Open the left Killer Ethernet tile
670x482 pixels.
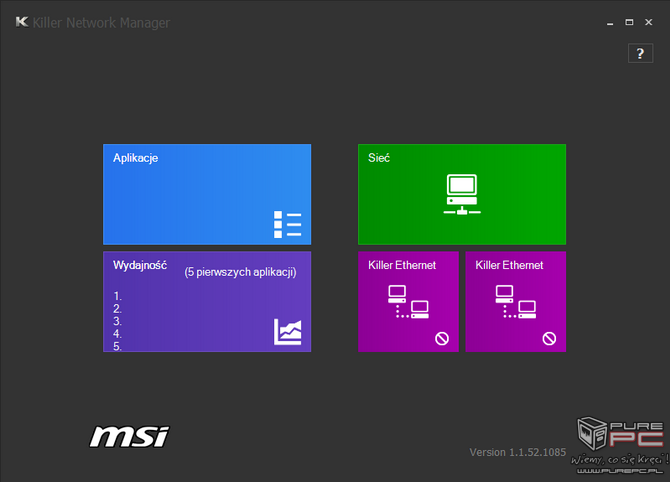[408, 302]
